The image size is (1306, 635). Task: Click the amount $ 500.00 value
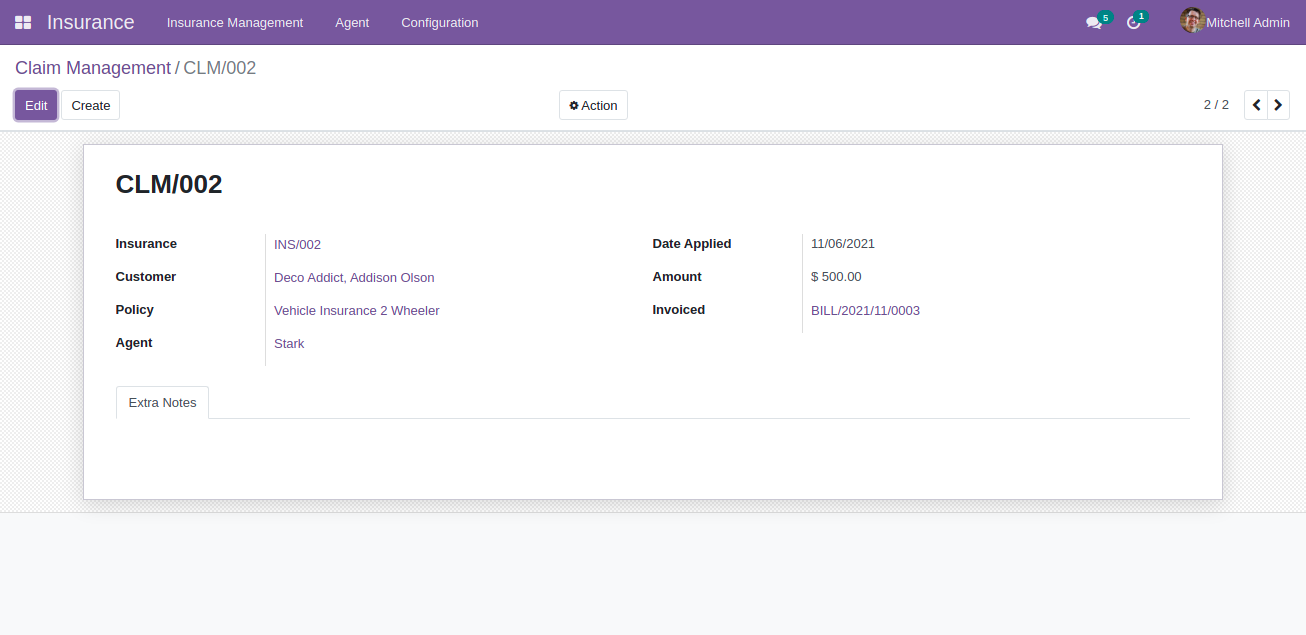point(836,276)
